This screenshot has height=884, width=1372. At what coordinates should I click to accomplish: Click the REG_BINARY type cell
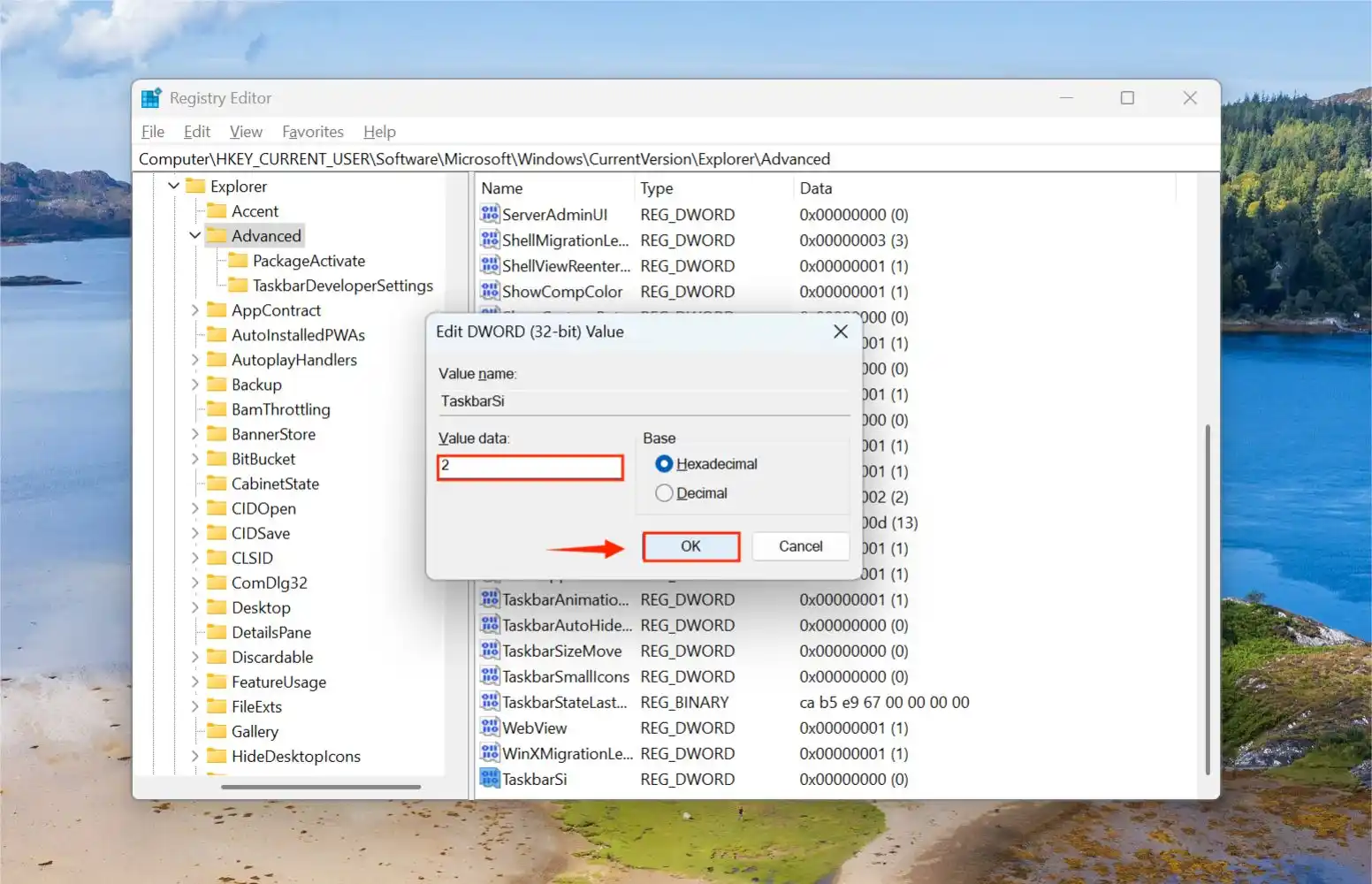click(684, 701)
